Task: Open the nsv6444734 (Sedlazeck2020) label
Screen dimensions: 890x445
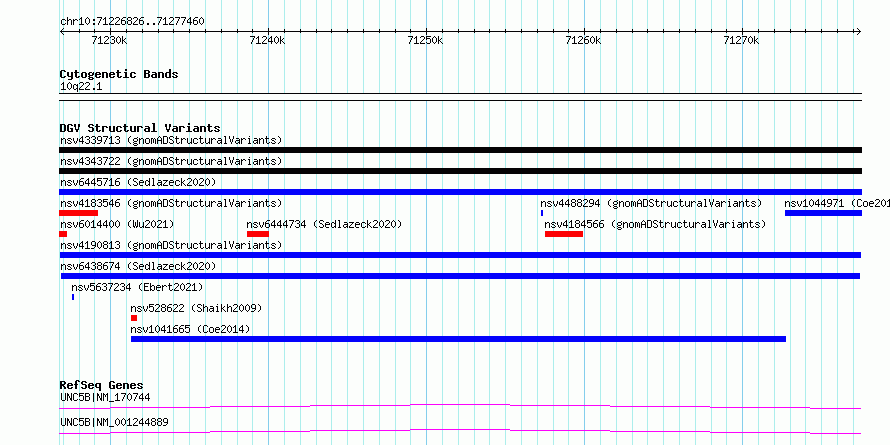Action: point(324,224)
